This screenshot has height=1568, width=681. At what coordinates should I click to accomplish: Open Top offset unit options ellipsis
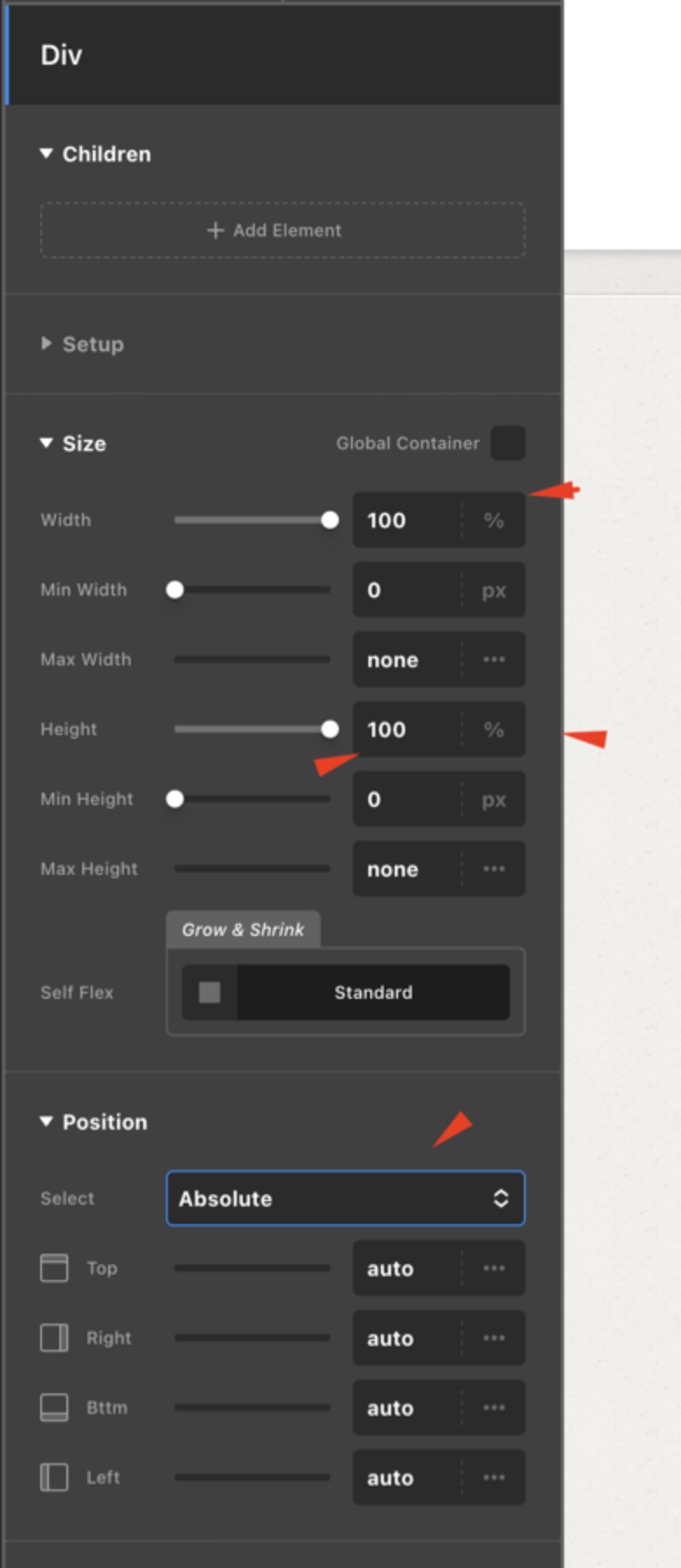[x=493, y=1268]
